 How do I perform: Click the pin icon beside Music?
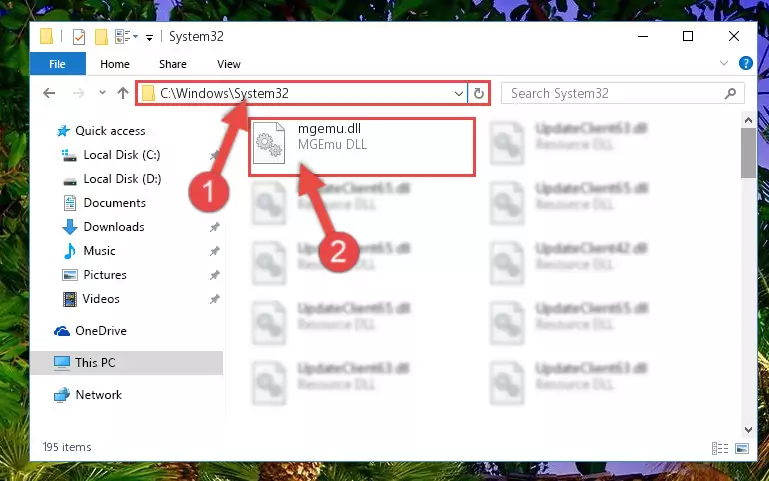tap(214, 251)
